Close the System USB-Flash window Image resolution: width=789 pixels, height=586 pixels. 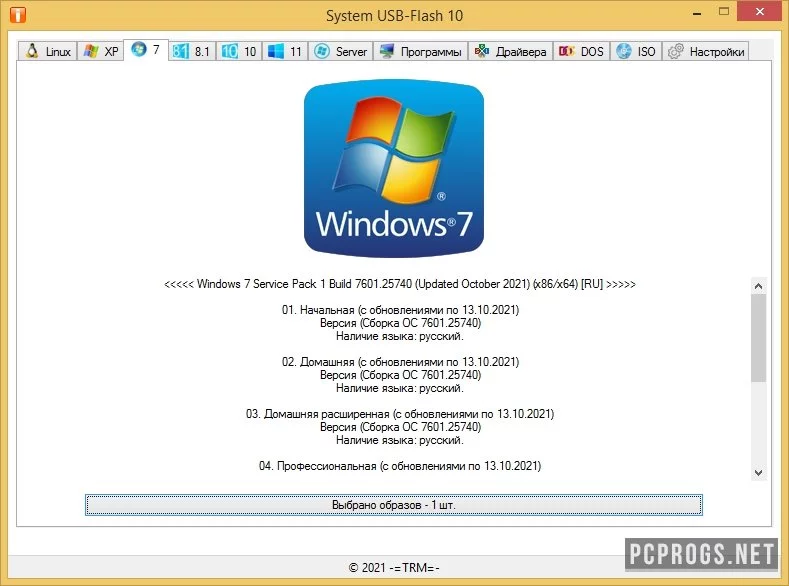(x=760, y=12)
